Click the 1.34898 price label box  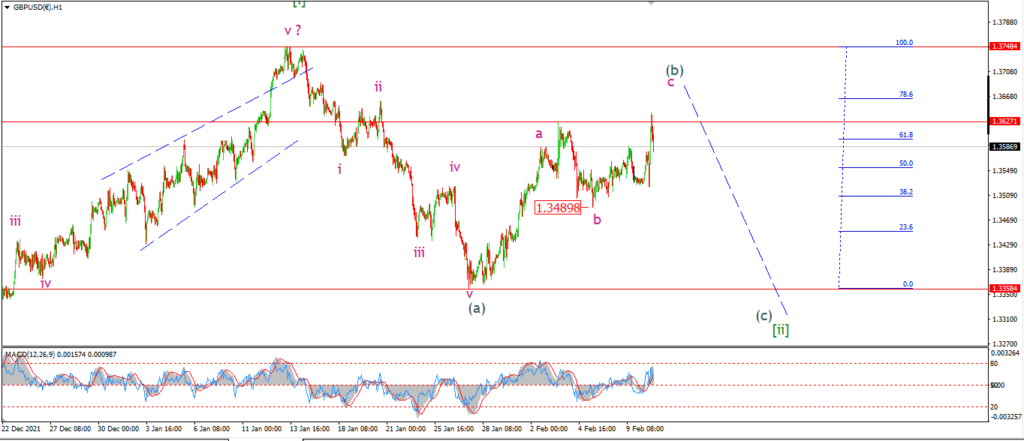pos(558,208)
